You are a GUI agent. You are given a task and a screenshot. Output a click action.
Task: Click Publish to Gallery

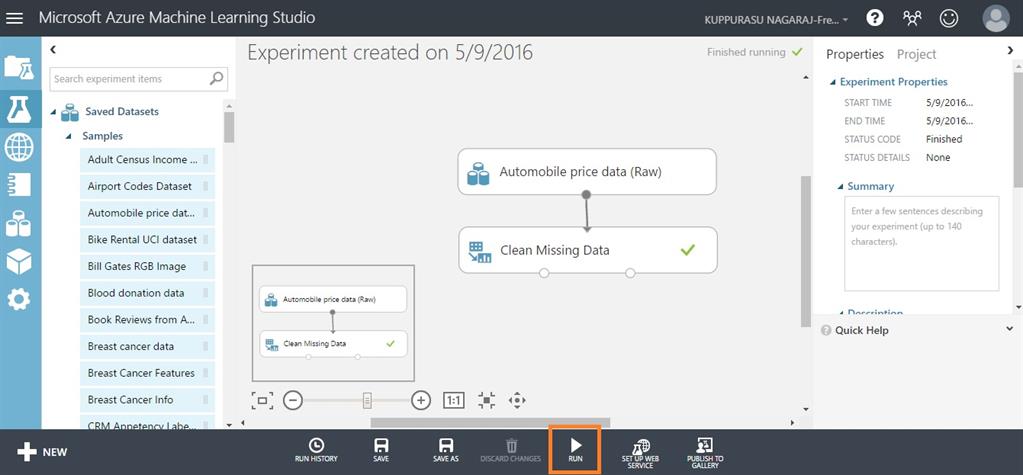(x=705, y=452)
